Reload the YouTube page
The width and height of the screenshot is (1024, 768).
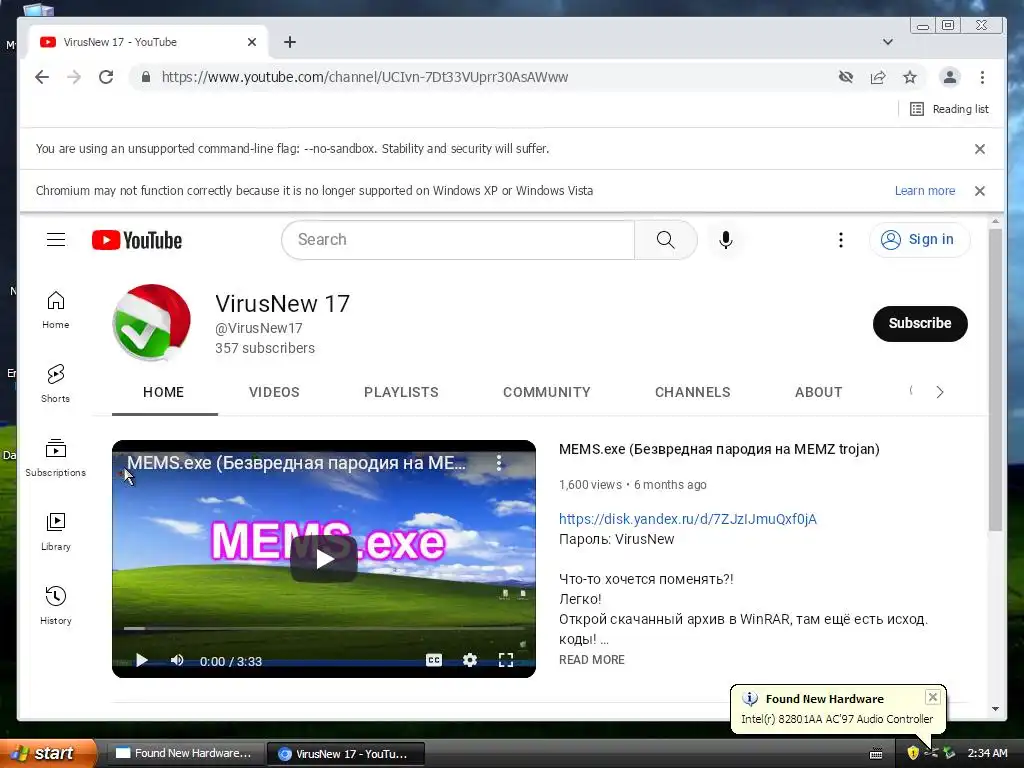[x=106, y=77]
